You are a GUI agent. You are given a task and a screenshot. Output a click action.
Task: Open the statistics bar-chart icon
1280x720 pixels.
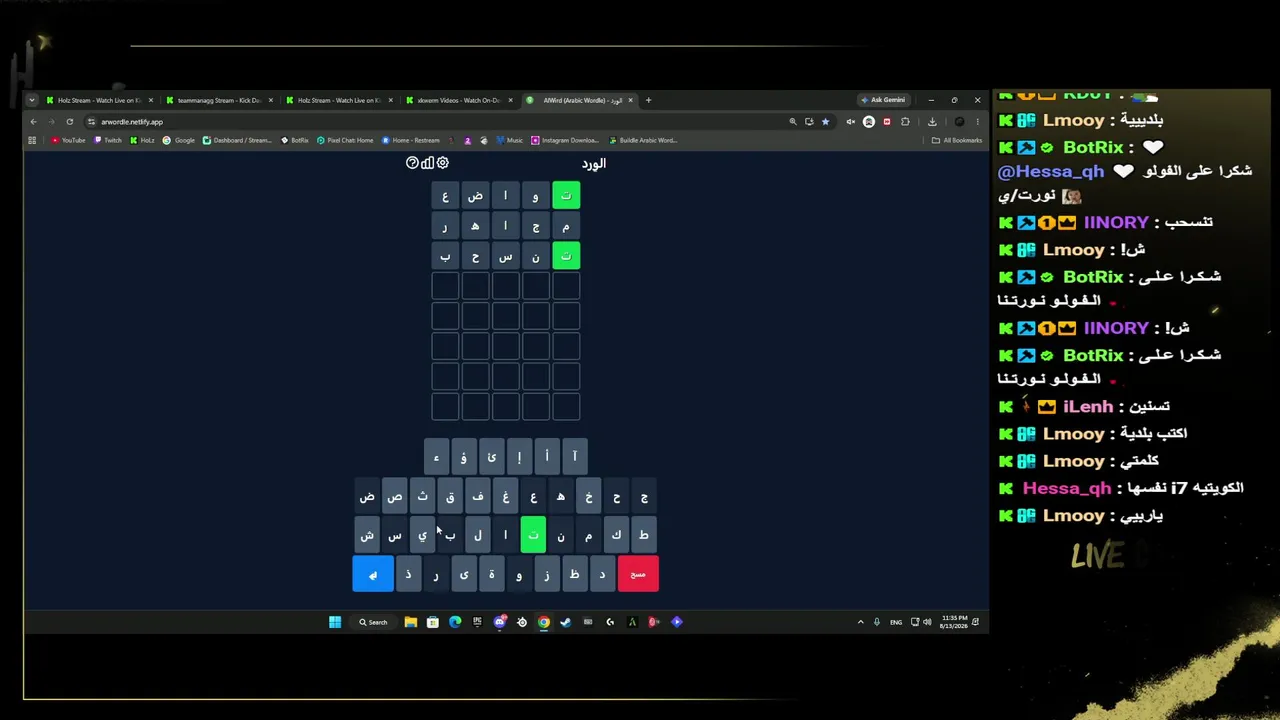(427, 163)
